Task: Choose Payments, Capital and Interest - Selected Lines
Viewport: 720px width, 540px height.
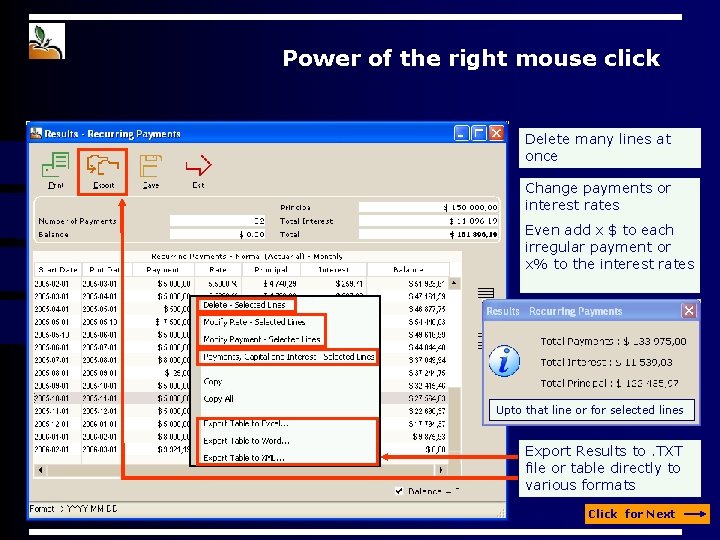Action: click(287, 357)
